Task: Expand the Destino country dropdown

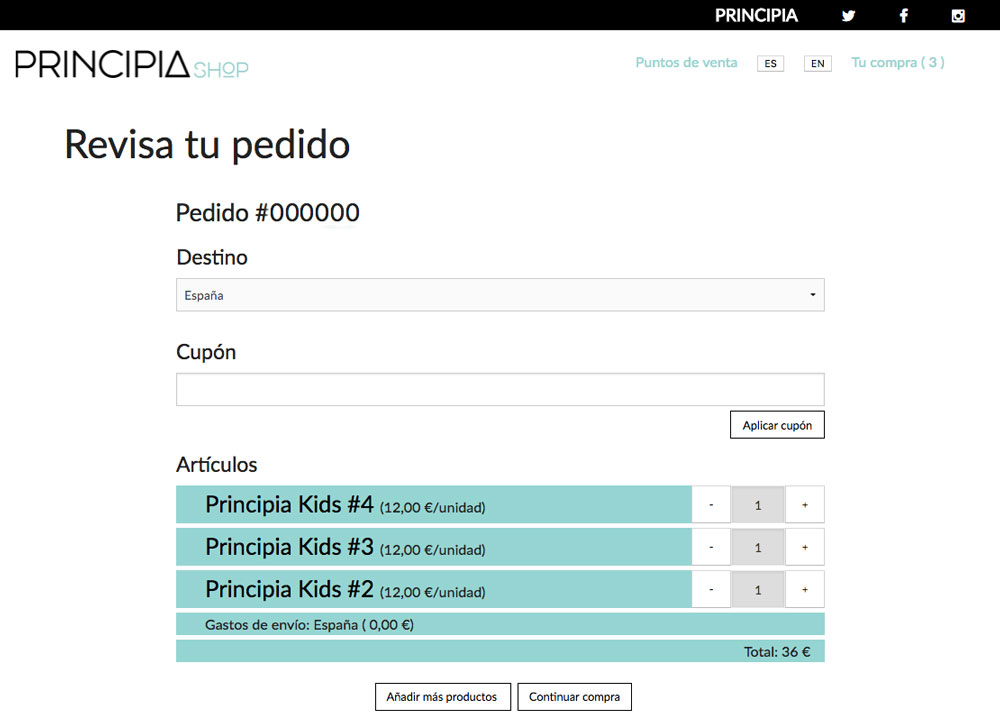Action: 500,295
